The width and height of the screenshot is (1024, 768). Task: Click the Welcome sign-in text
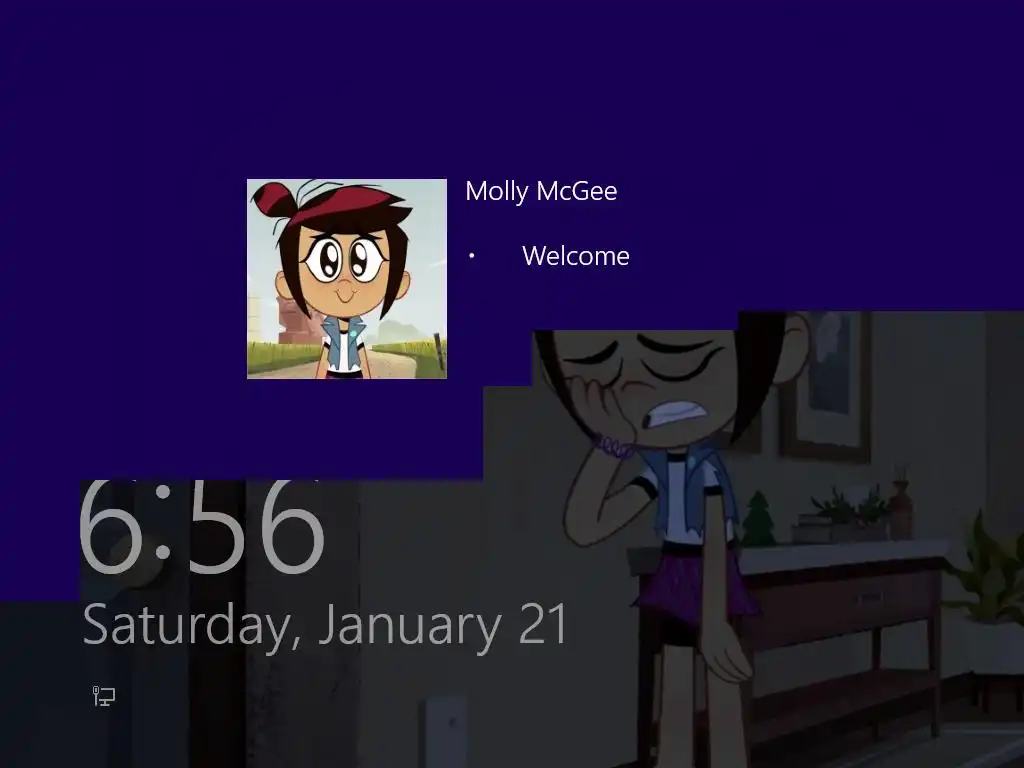pos(575,256)
